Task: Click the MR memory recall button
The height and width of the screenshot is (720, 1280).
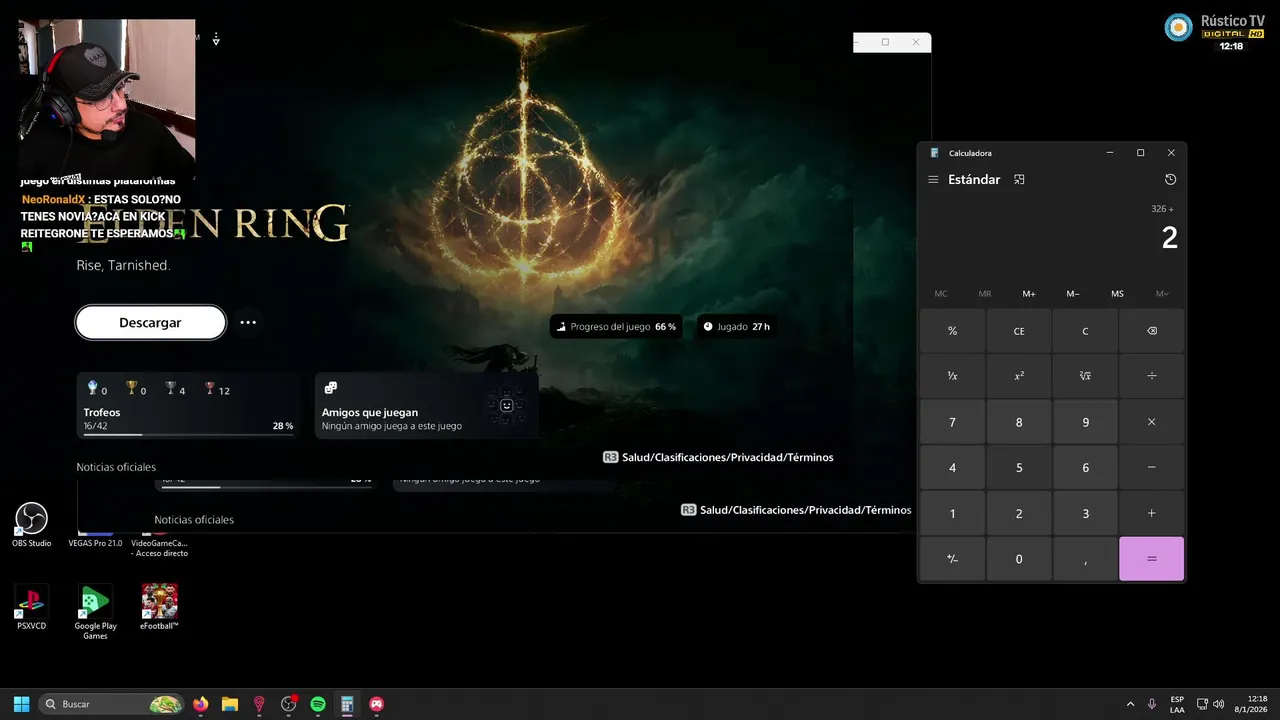Action: coord(985,294)
